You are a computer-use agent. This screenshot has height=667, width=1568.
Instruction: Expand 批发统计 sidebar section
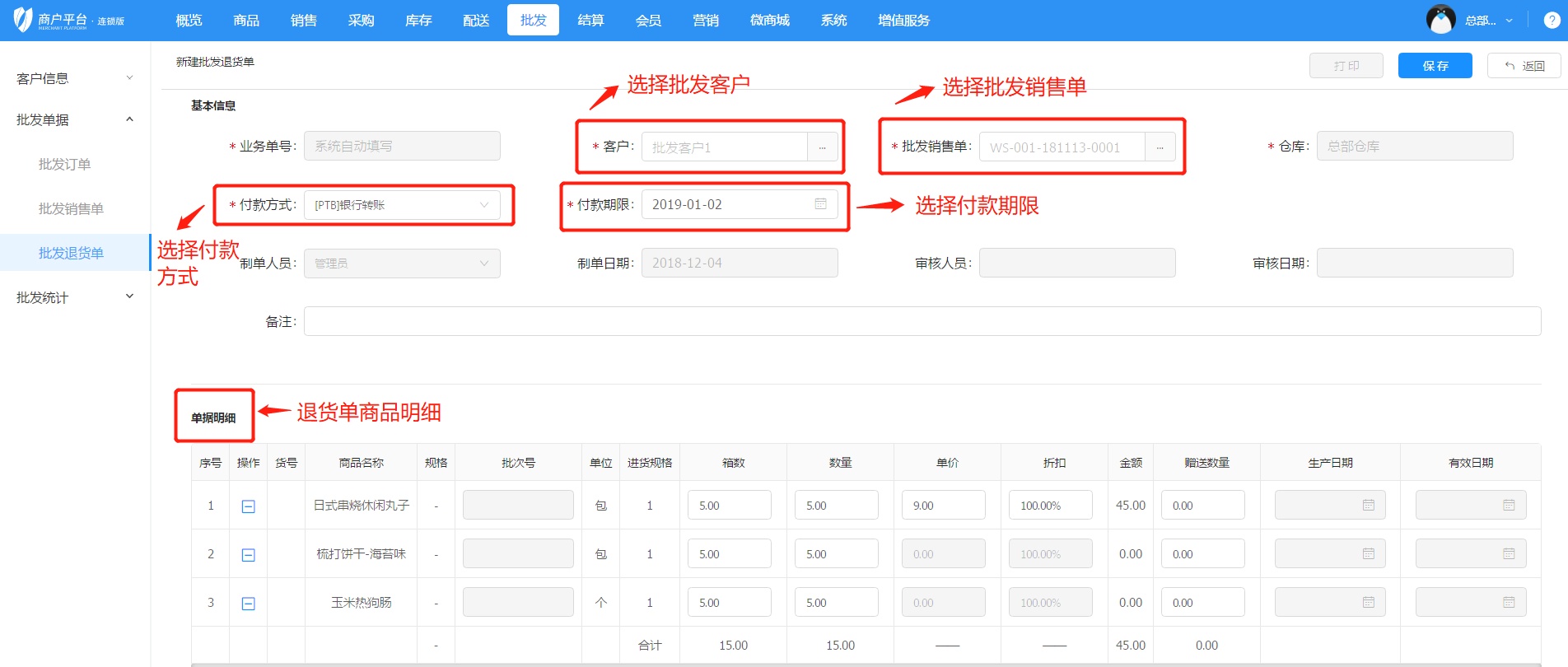(x=74, y=297)
